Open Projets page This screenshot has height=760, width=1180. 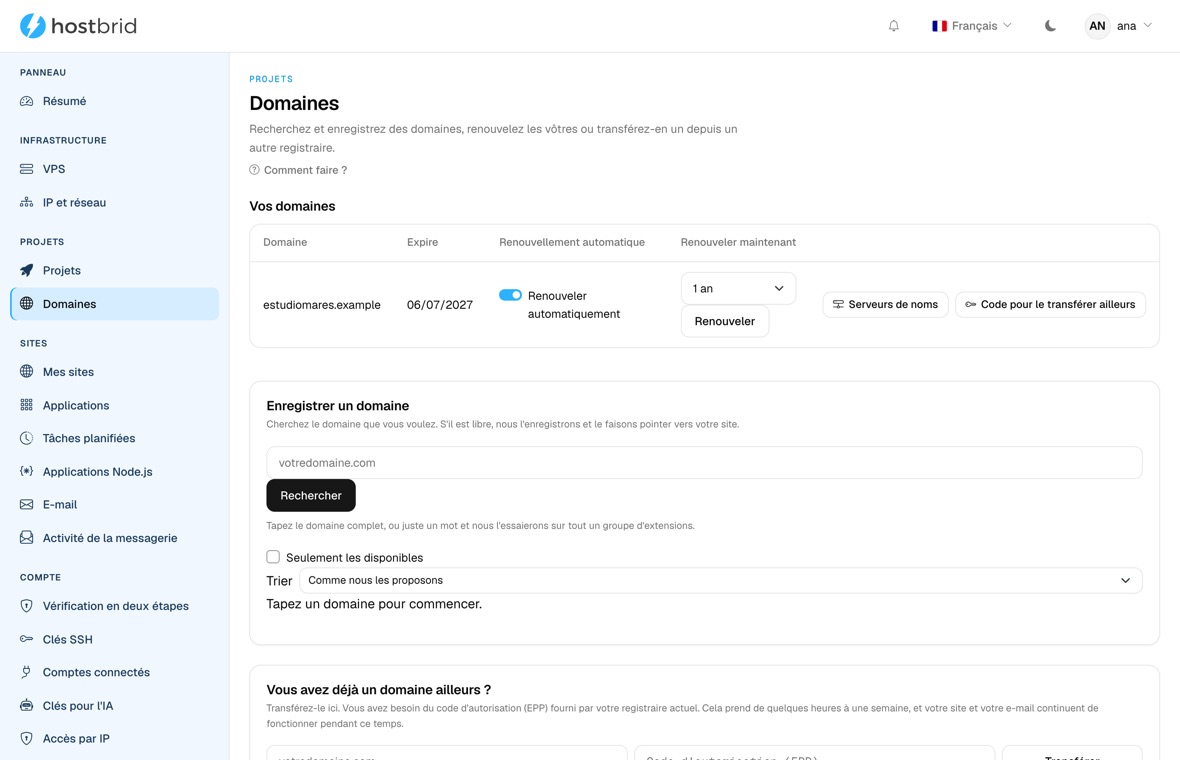114,270
